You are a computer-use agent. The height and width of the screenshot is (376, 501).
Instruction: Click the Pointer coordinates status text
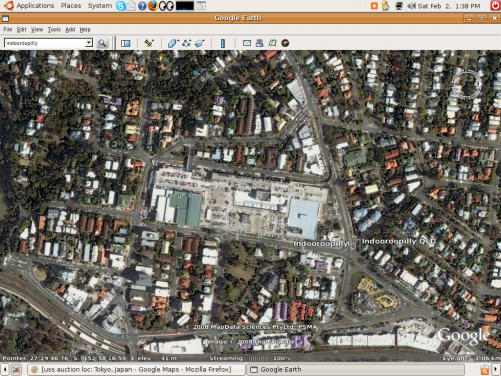click(69, 358)
